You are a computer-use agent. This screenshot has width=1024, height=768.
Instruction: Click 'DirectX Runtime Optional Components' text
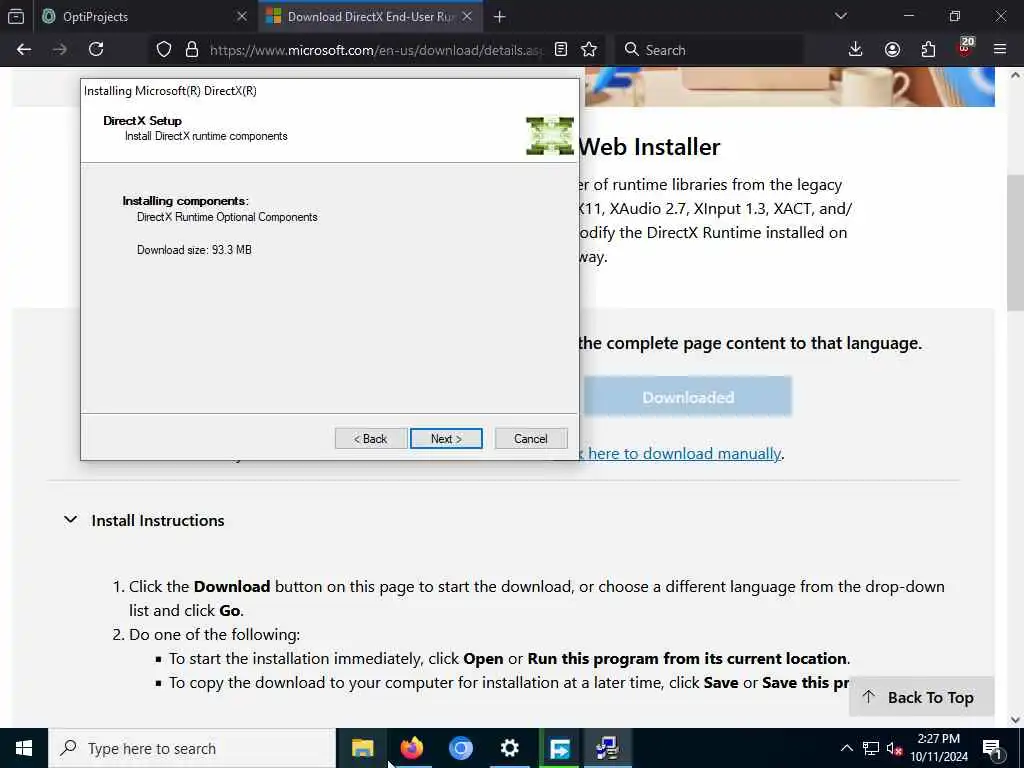pos(227,217)
